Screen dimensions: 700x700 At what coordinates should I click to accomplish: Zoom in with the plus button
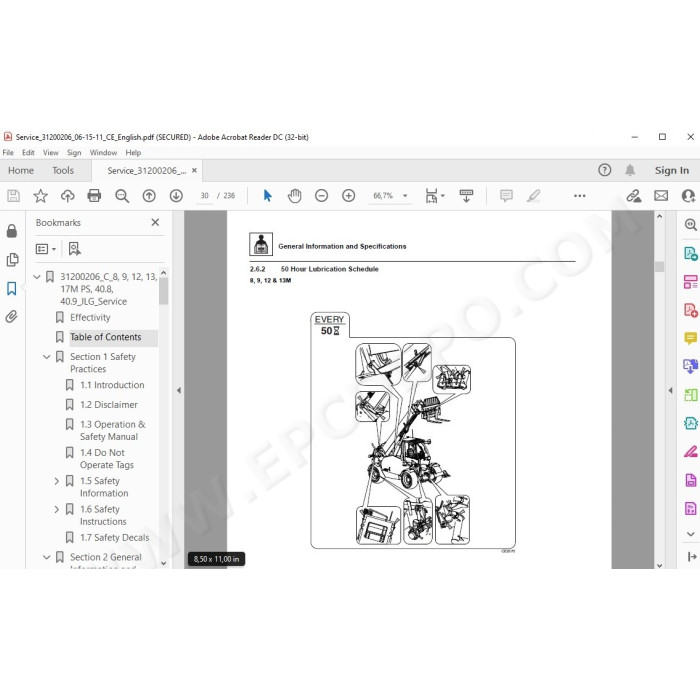click(x=349, y=196)
